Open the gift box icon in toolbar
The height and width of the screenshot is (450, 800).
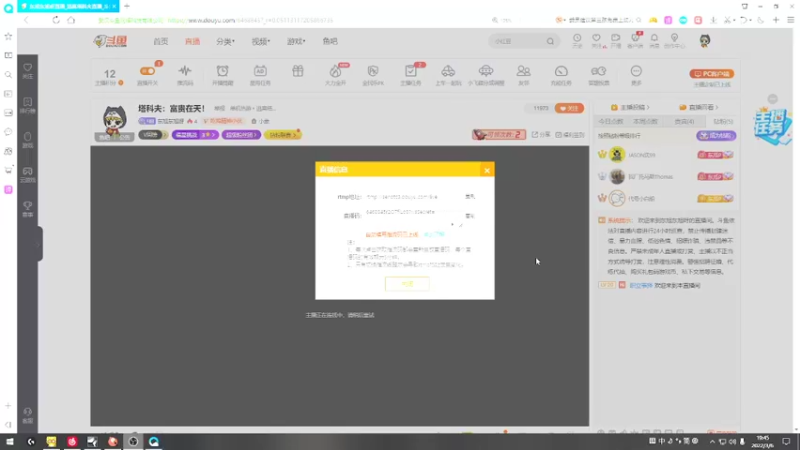(298, 71)
